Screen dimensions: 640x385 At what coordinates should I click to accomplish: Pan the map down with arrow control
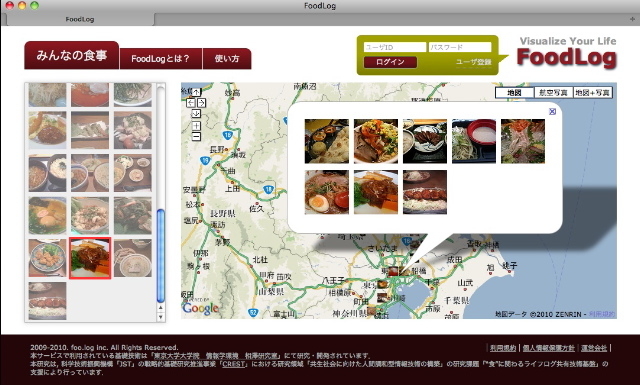coord(196,114)
